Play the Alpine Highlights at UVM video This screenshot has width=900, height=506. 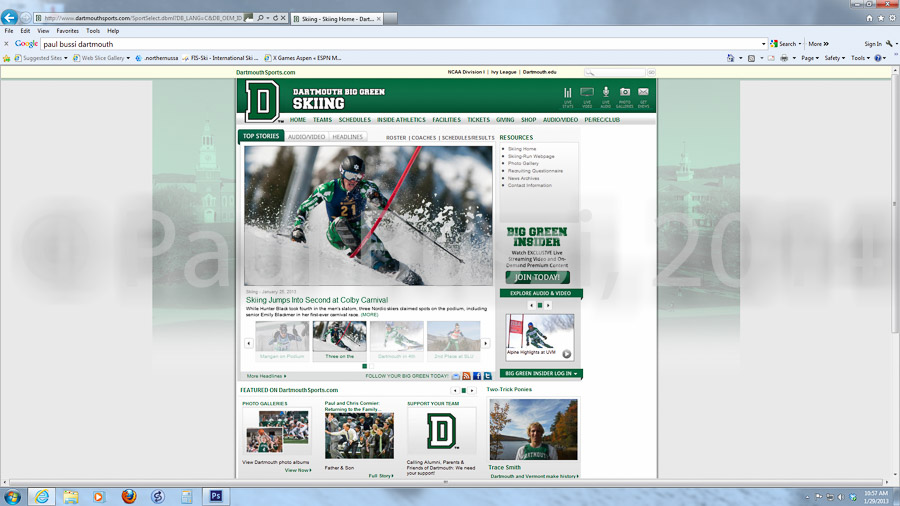pyautogui.click(x=567, y=354)
